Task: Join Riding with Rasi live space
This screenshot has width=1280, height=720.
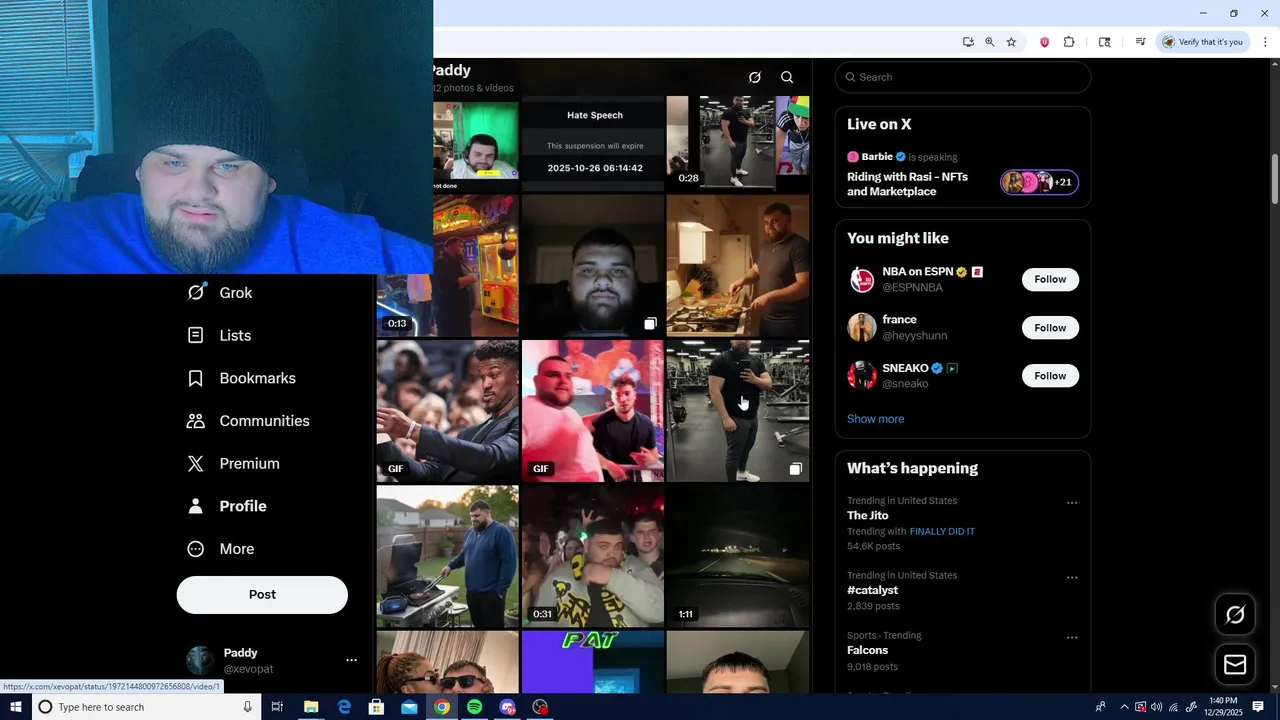Action: 908,184
